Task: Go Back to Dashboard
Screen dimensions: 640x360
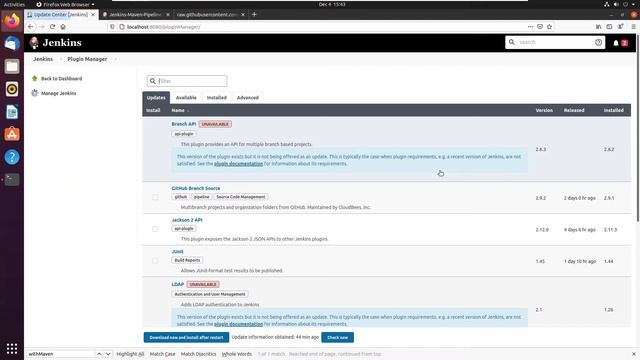Action: [x=61, y=78]
